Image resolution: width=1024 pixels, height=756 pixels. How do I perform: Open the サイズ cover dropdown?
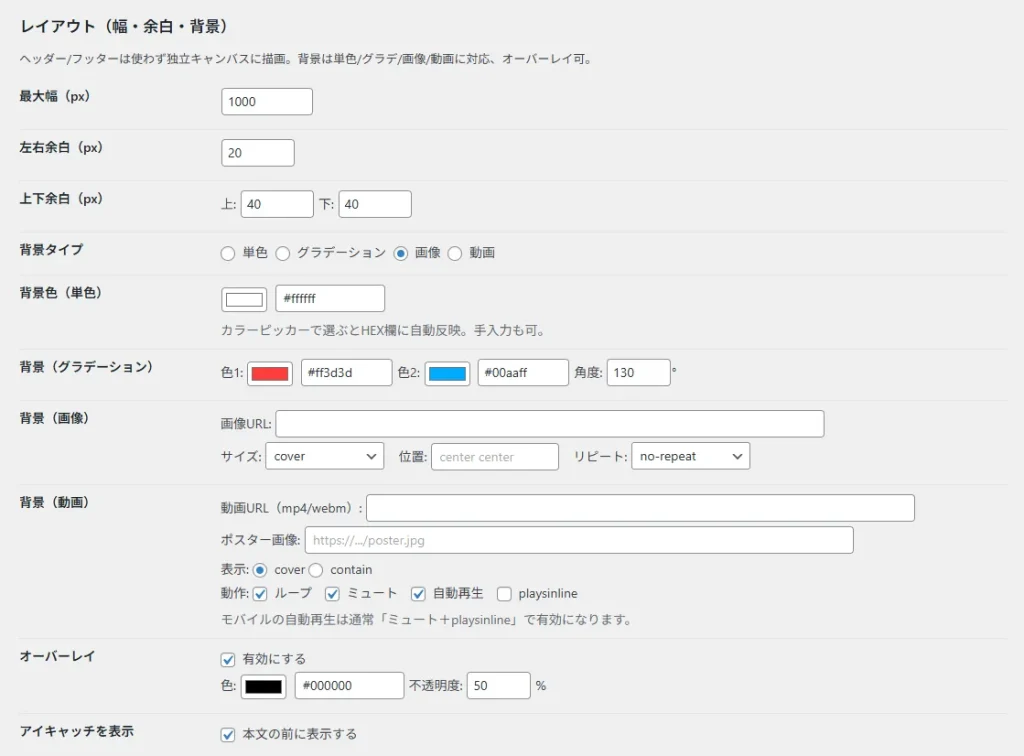325,456
